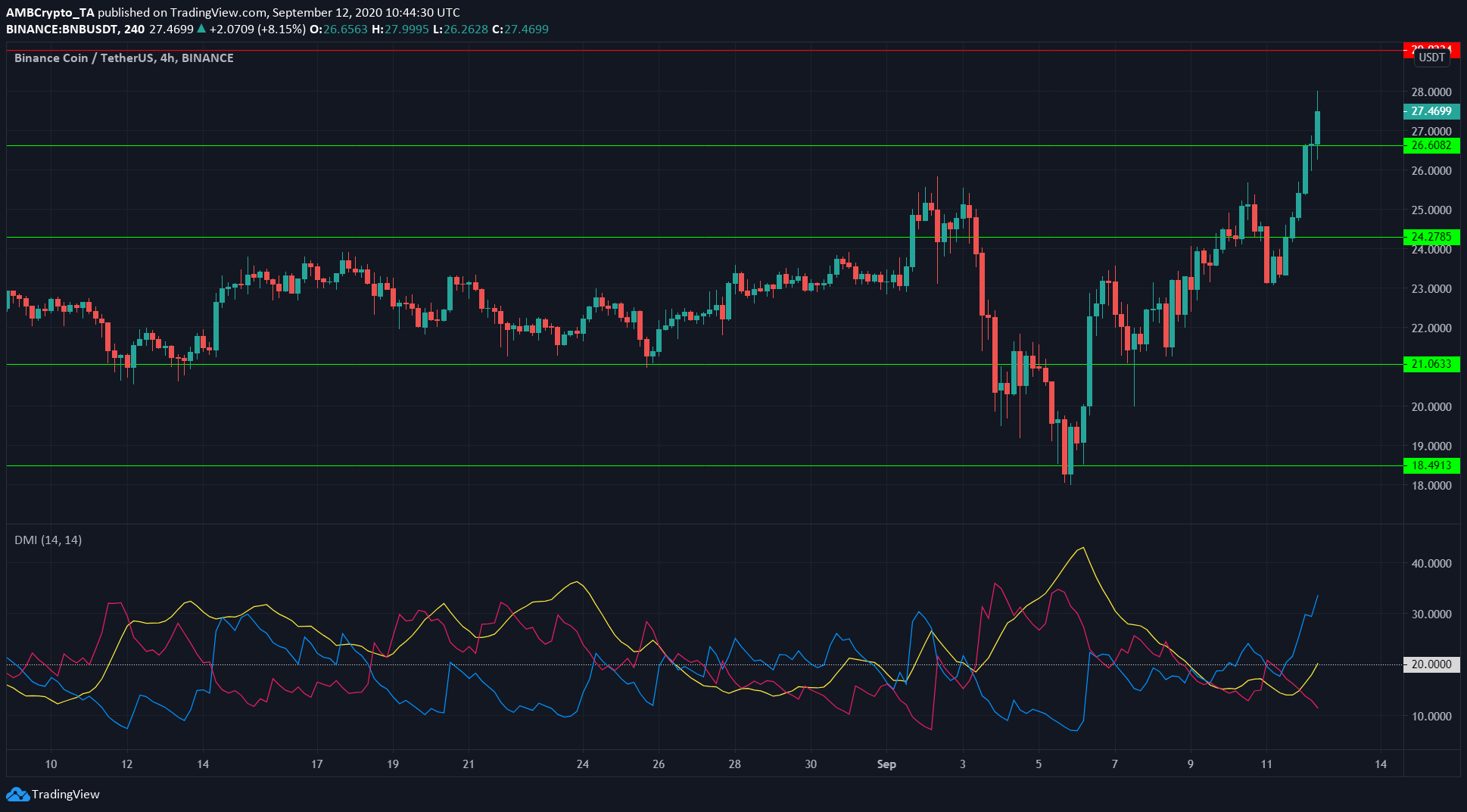1467x812 pixels.
Task: Click the highlighted 20.0000 DMI level tag
Action: pyautogui.click(x=1431, y=664)
